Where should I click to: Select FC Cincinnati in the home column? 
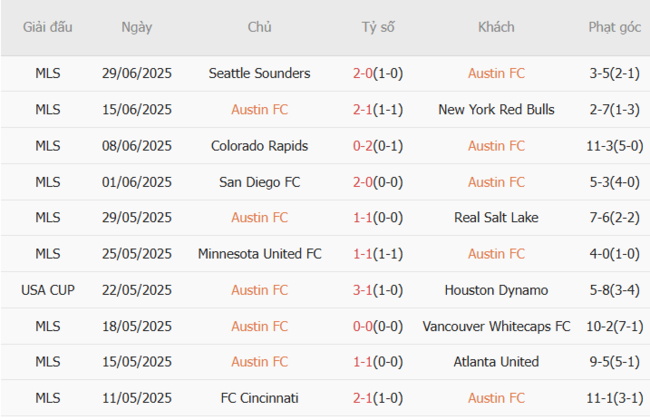coord(259,398)
